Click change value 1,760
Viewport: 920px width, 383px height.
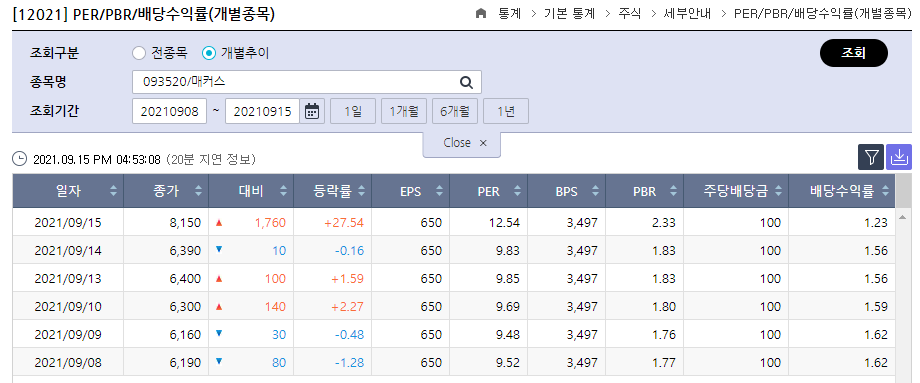click(x=270, y=223)
